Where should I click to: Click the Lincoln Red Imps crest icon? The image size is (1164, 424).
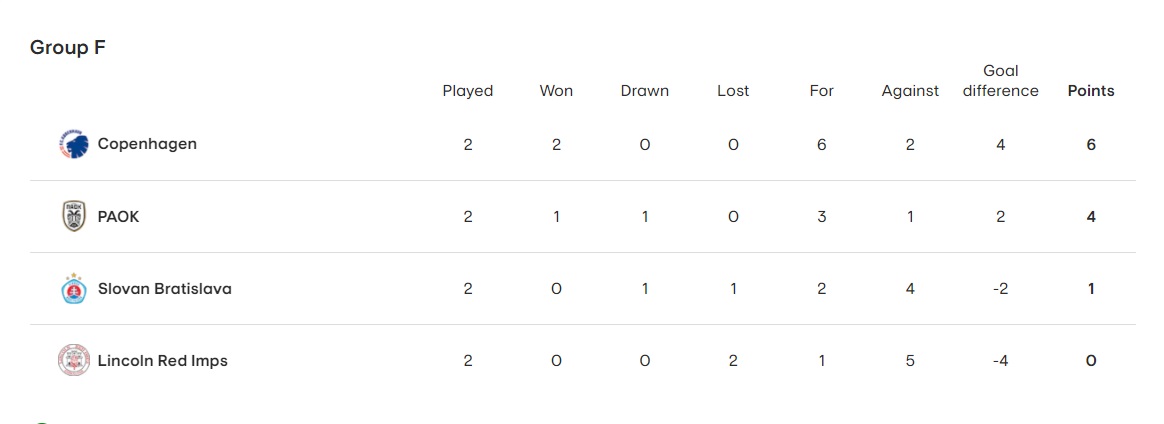click(x=73, y=361)
